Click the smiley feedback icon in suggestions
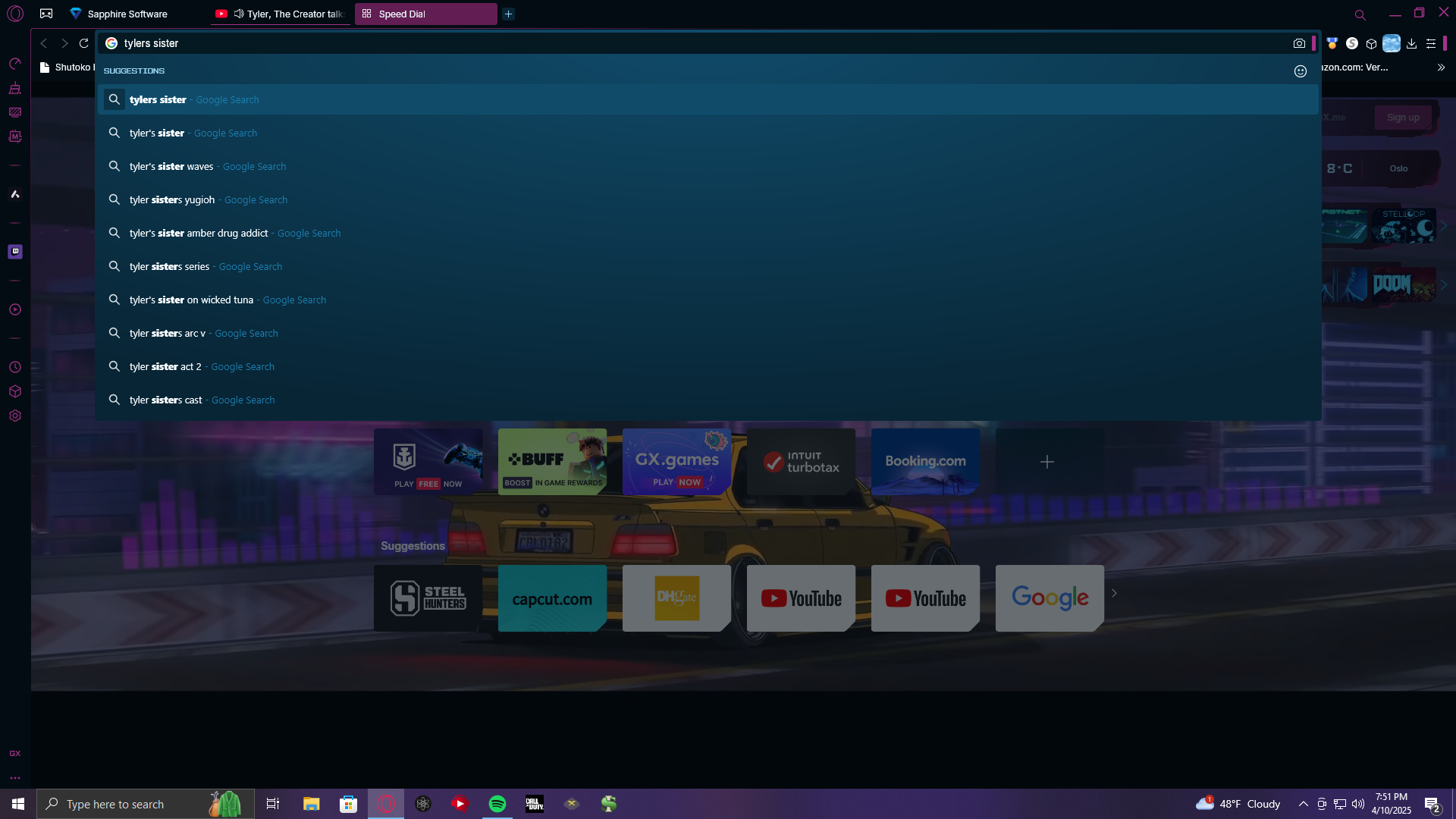 click(x=1300, y=71)
